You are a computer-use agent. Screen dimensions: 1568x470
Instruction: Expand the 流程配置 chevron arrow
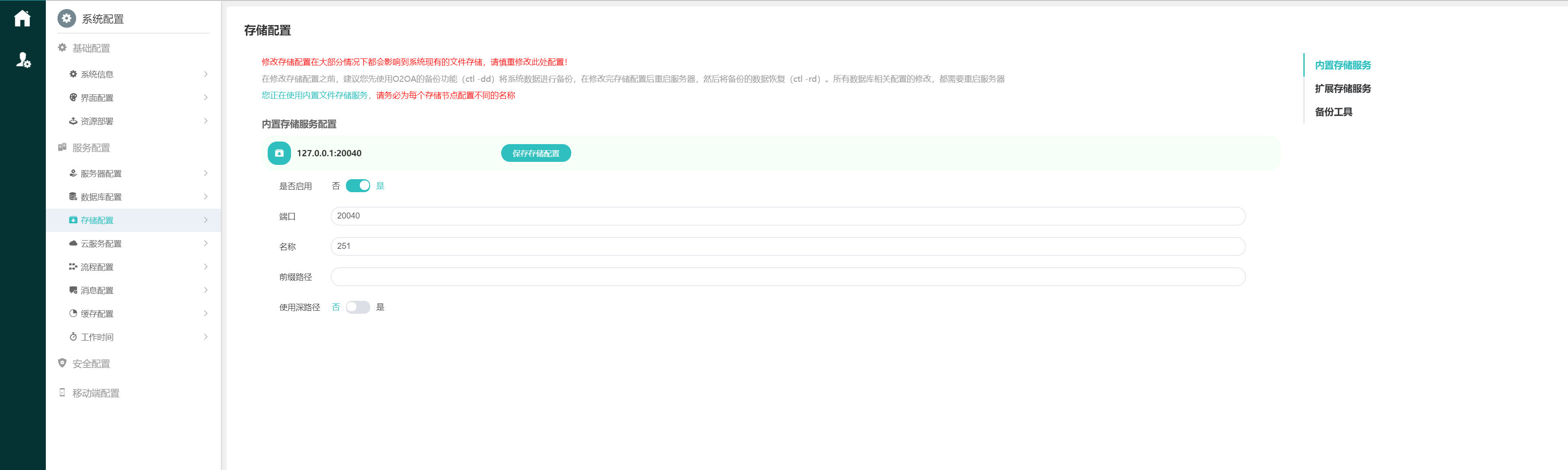tap(206, 267)
